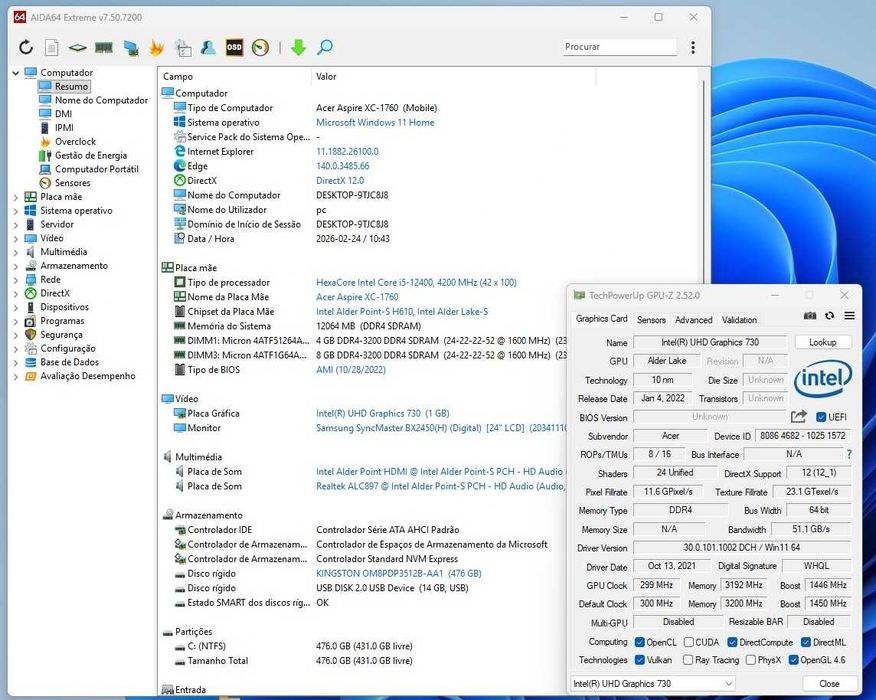Open the GPU-Z hamburger menu
876x700 pixels.
pos(849,316)
